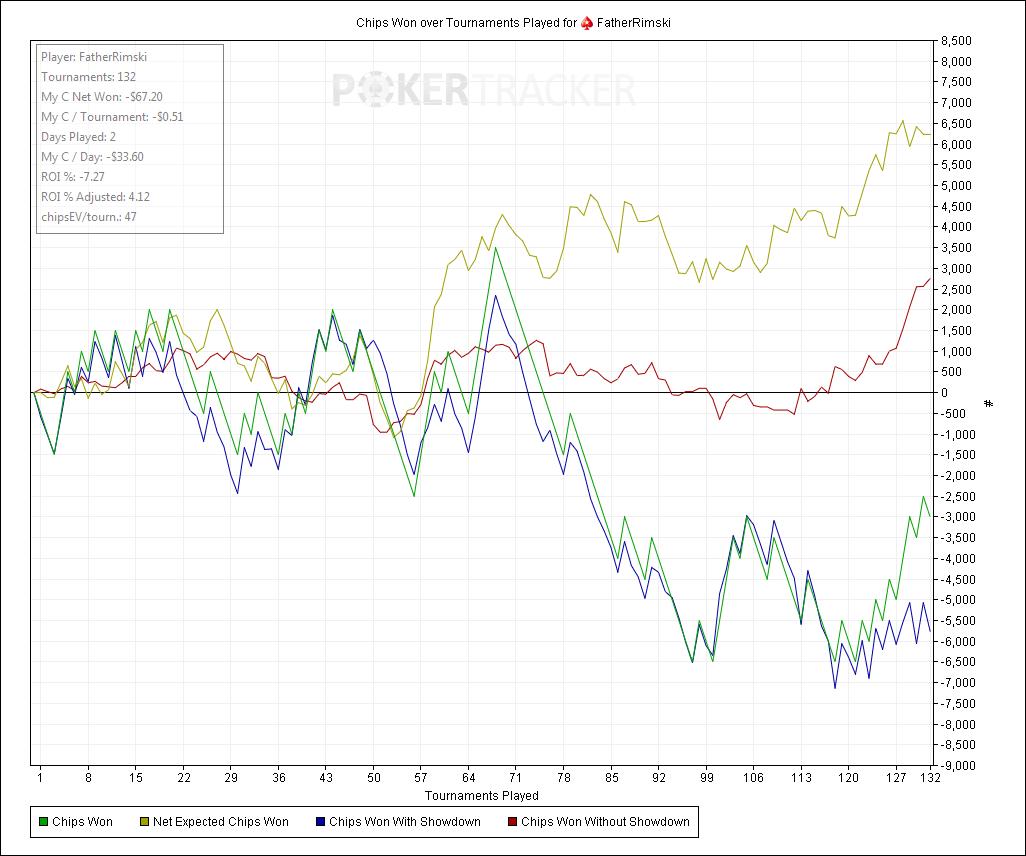Toggle the Net Expected Chips Won legend label
1026x856 pixels.
coord(220,822)
